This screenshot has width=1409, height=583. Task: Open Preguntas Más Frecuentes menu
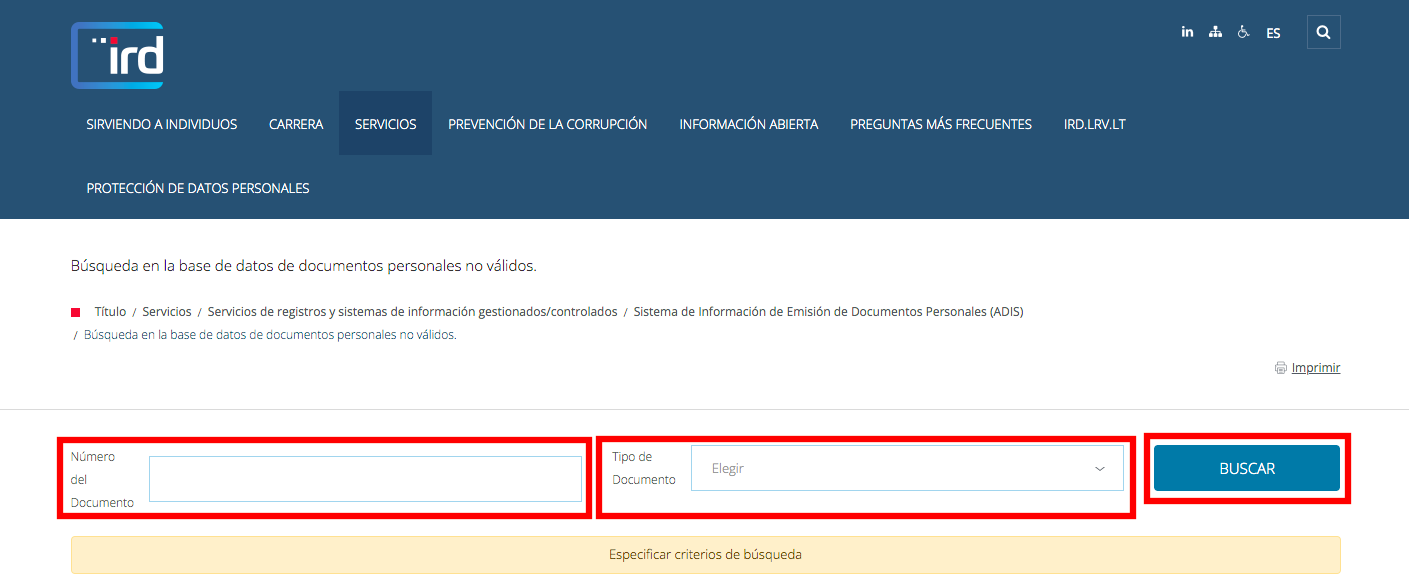click(941, 124)
